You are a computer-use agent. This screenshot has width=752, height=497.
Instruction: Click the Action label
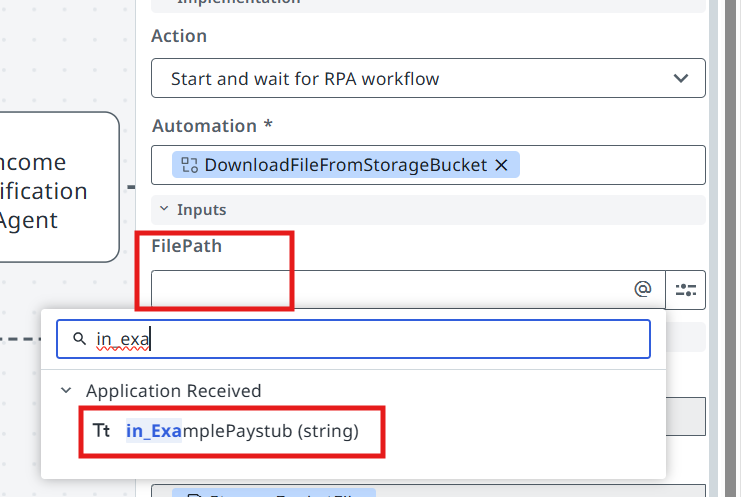tap(179, 36)
